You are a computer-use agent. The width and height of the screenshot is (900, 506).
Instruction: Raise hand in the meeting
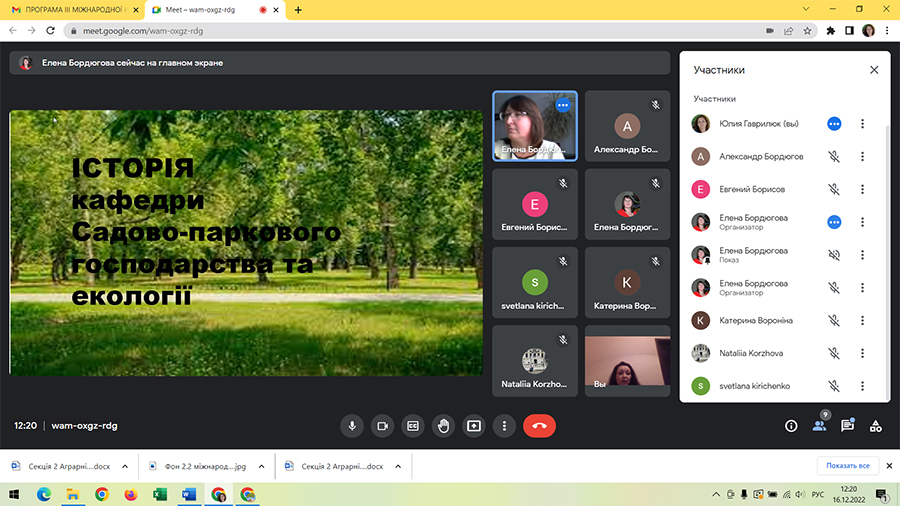point(444,425)
